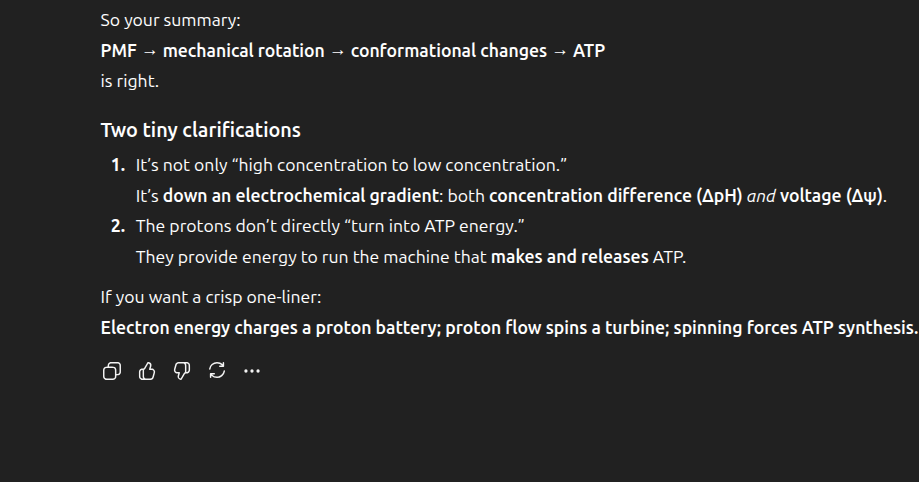Image resolution: width=919 pixels, height=482 pixels.
Task: Open the three-dot more actions menu
Action: click(x=251, y=371)
